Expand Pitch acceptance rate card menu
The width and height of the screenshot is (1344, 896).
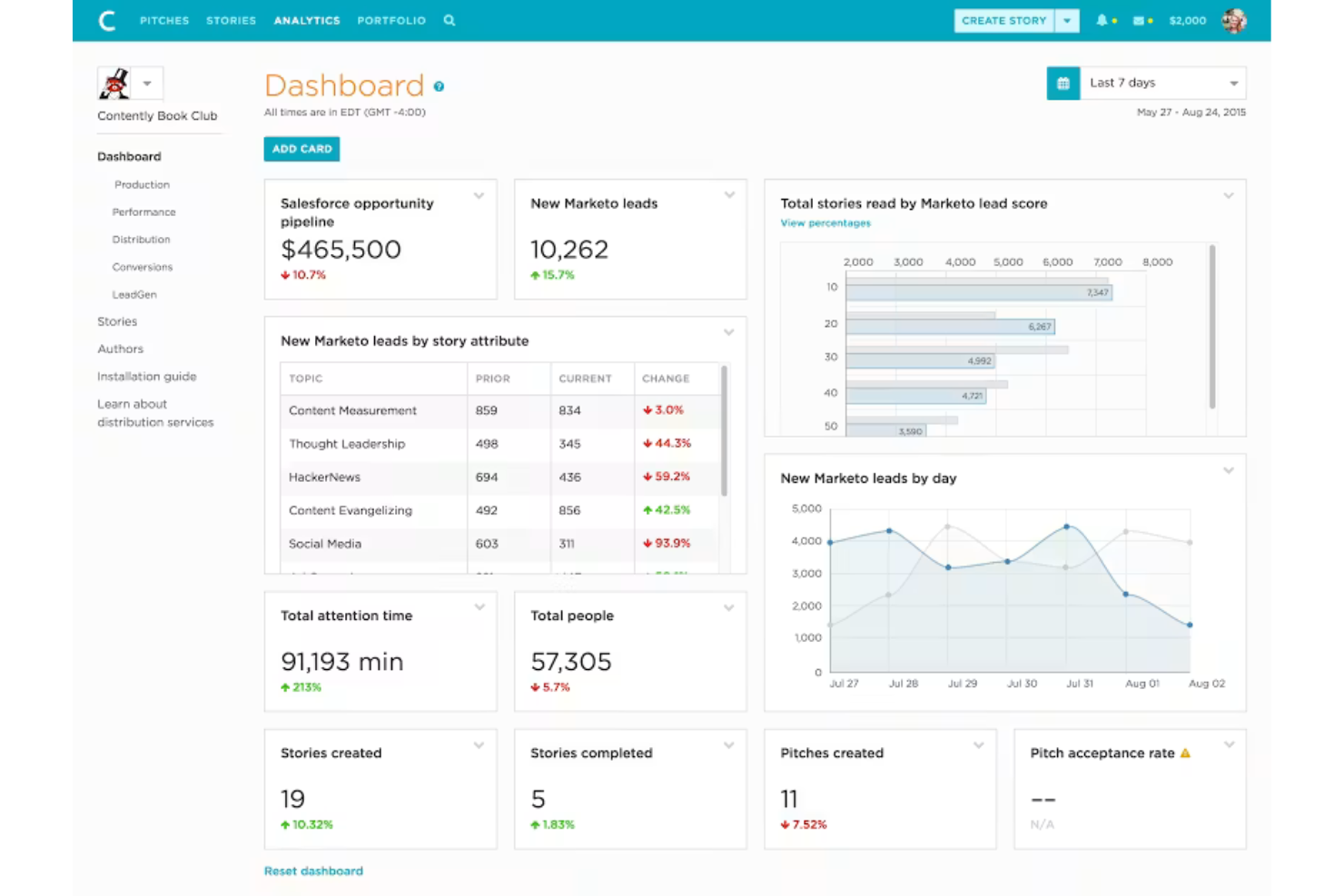[1230, 745]
